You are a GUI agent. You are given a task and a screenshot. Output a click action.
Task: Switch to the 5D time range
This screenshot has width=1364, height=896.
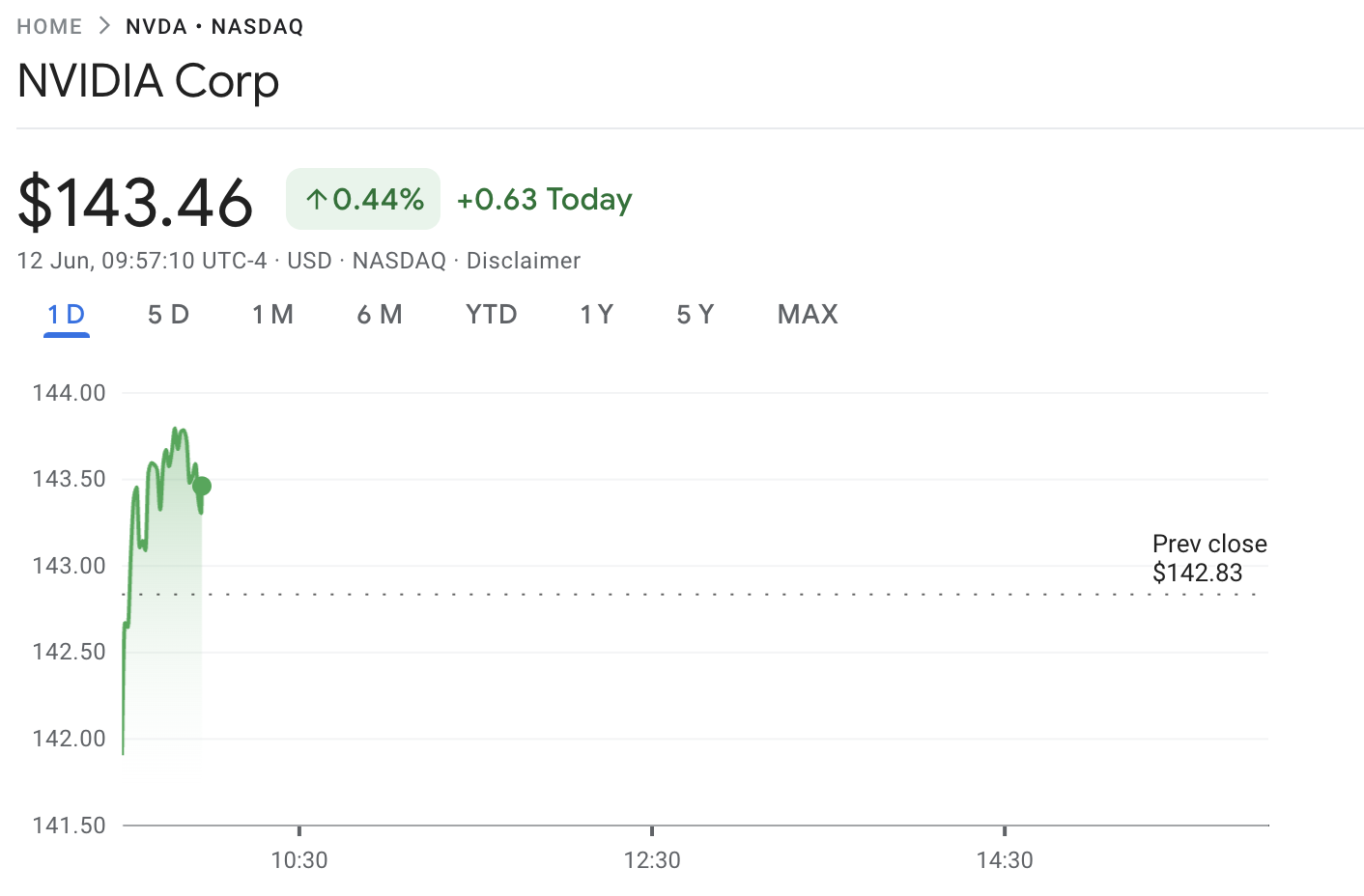coord(168,315)
